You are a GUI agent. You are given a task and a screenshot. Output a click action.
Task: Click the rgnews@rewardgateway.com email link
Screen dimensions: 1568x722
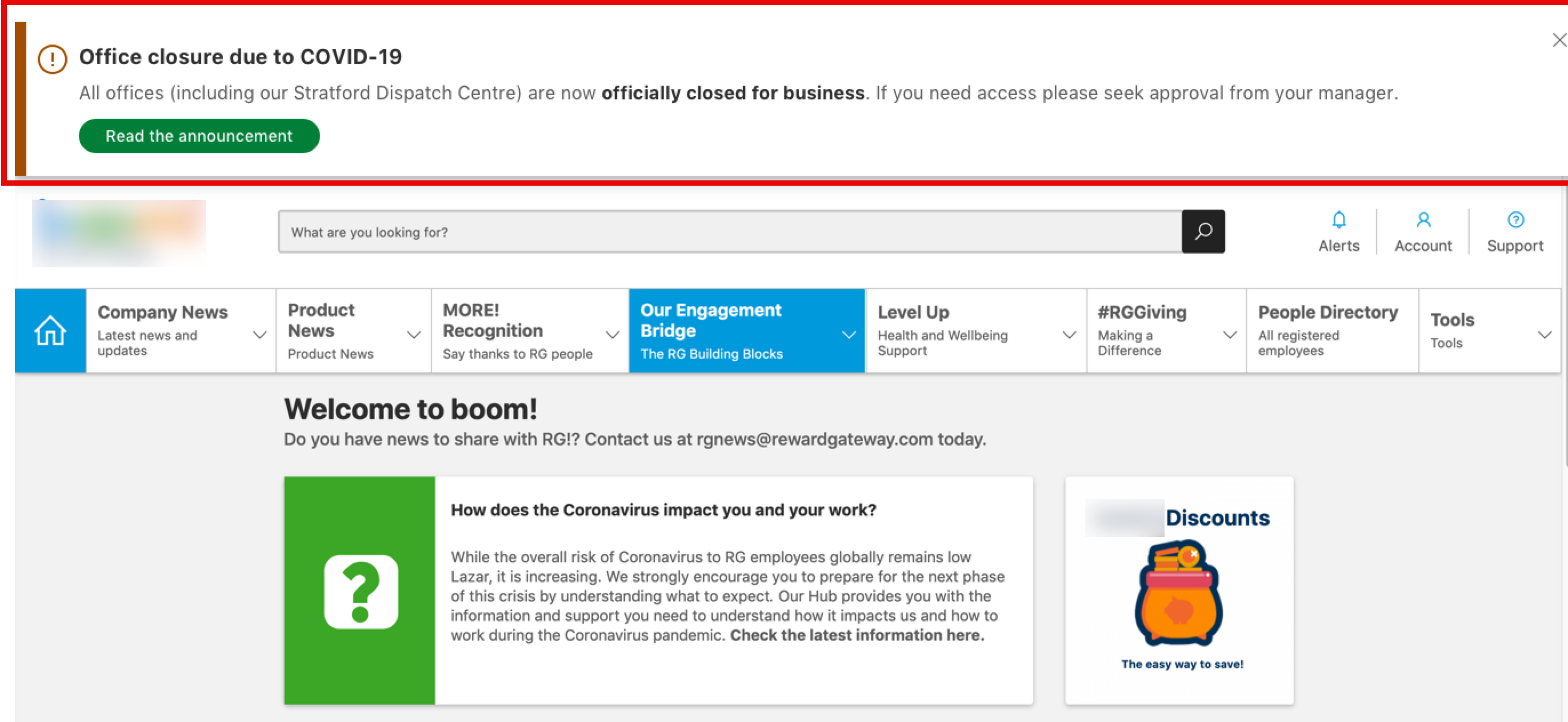pyautogui.click(x=813, y=439)
